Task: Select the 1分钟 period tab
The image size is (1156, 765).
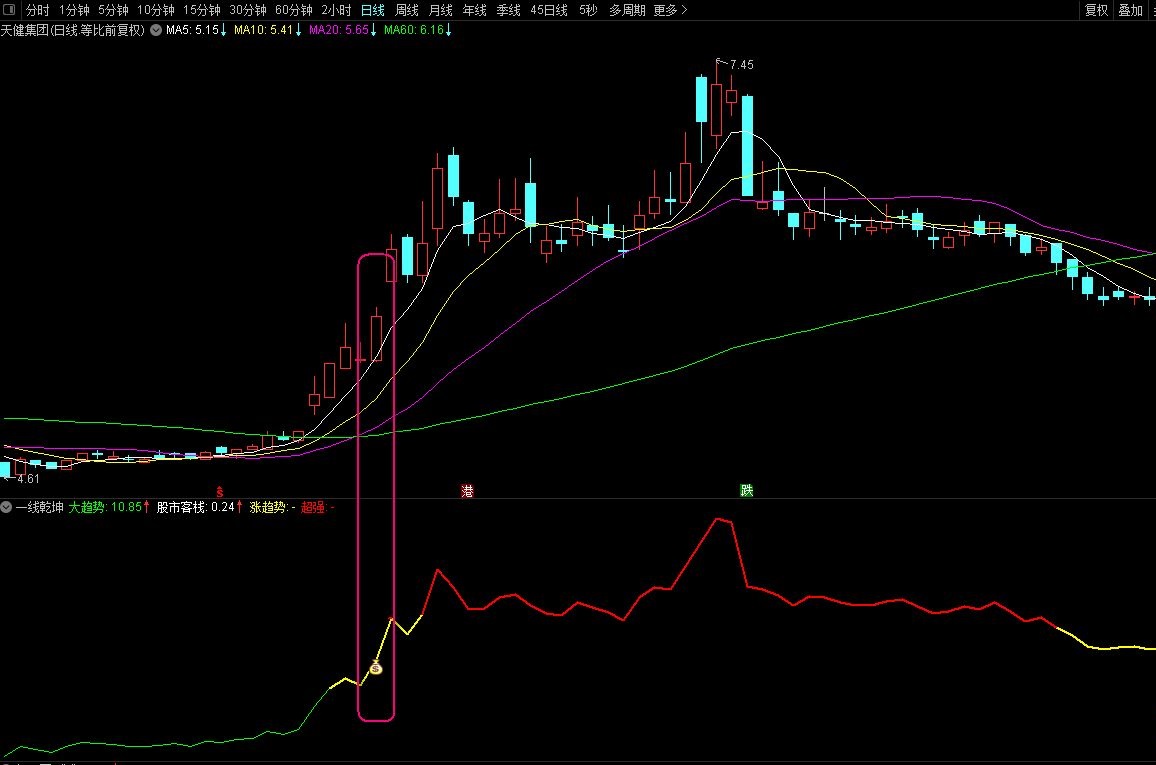Action: pyautogui.click(x=74, y=10)
